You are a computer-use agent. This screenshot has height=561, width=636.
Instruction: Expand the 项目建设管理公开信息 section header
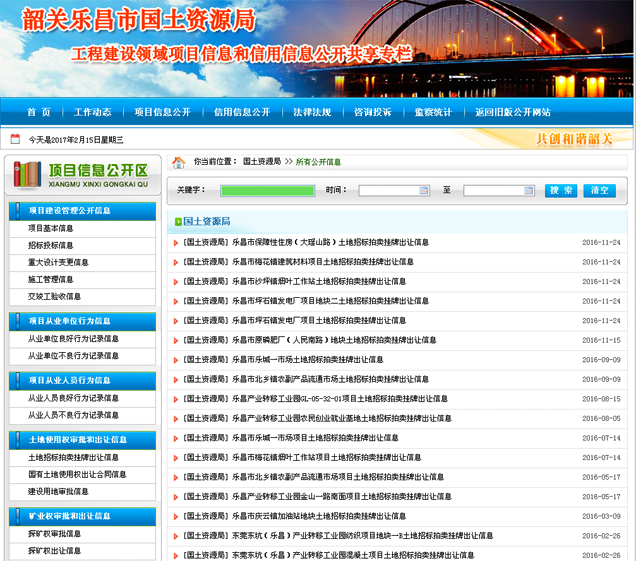click(x=81, y=211)
